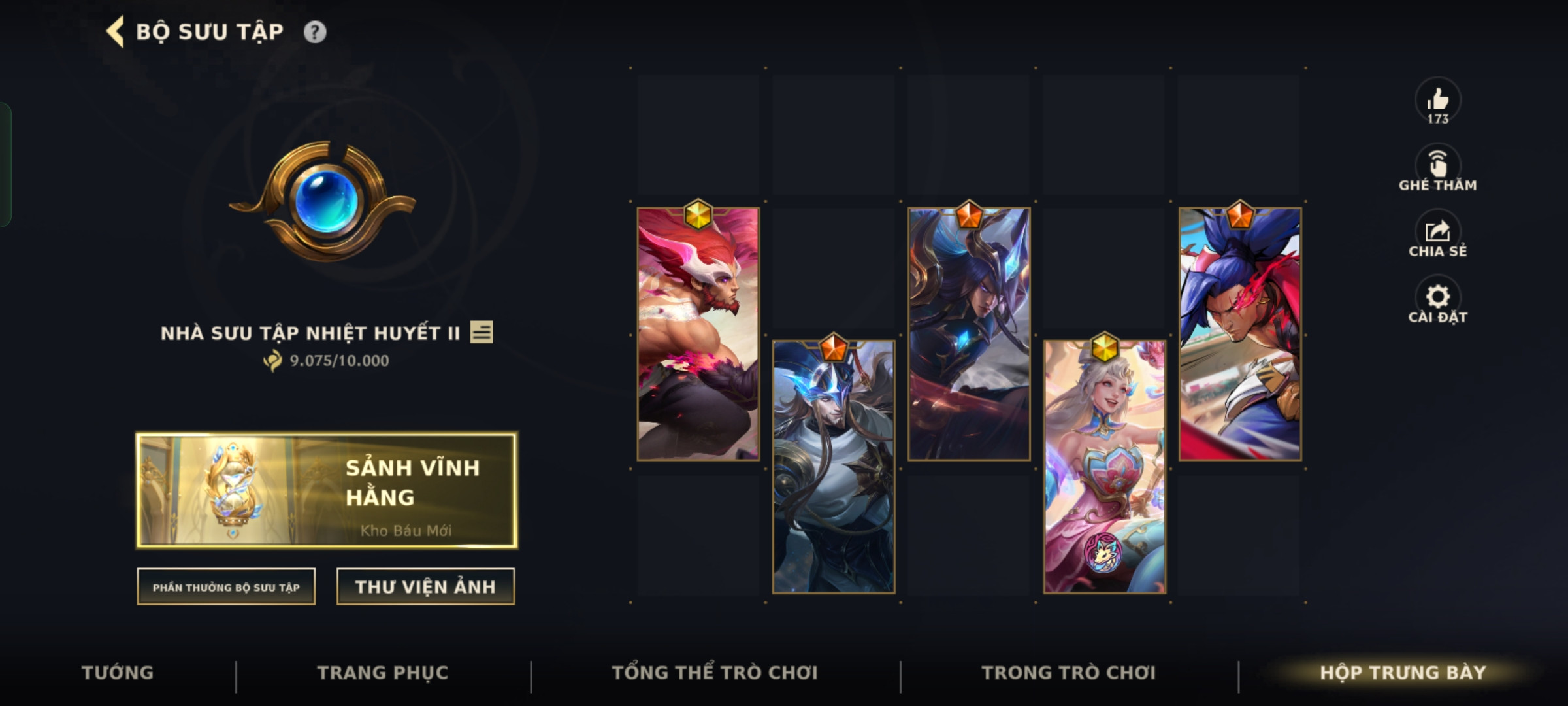The image size is (1568, 706).
Task: Go back using the arrow beside Bộ Sưu Tập
Action: pyautogui.click(x=115, y=31)
